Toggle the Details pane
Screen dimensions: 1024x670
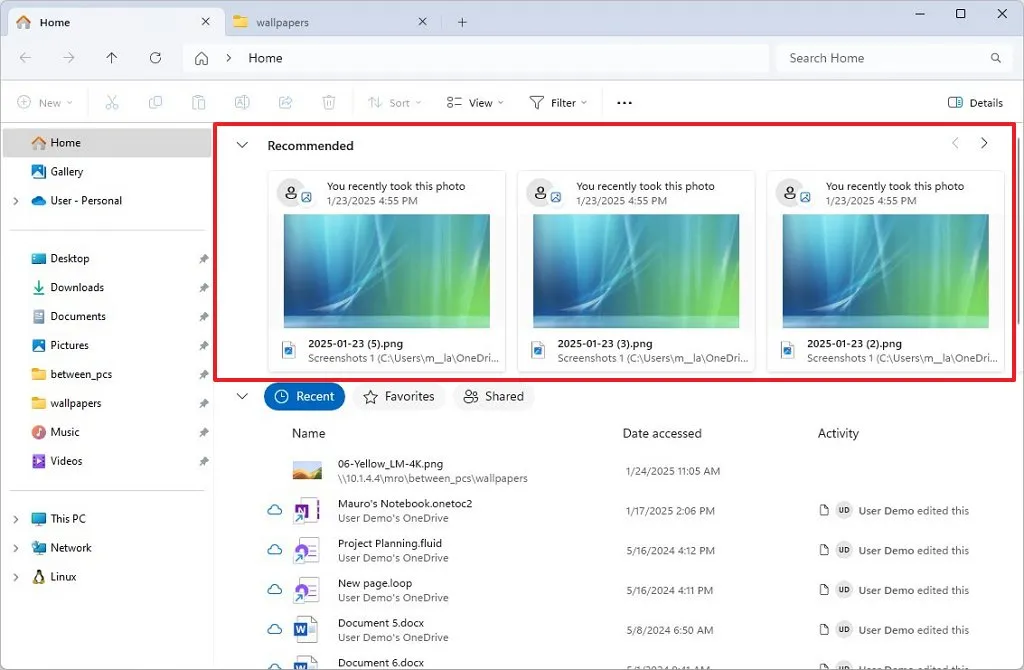pos(975,102)
